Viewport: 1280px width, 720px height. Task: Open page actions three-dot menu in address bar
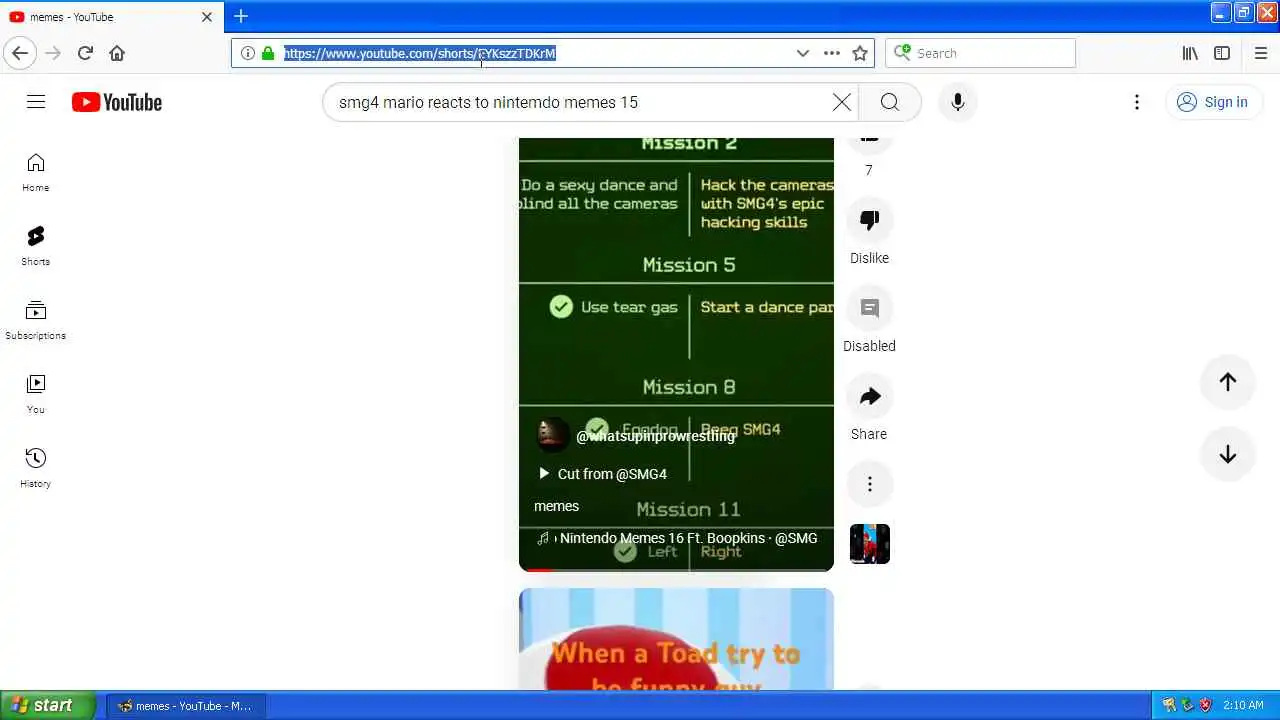pos(832,53)
